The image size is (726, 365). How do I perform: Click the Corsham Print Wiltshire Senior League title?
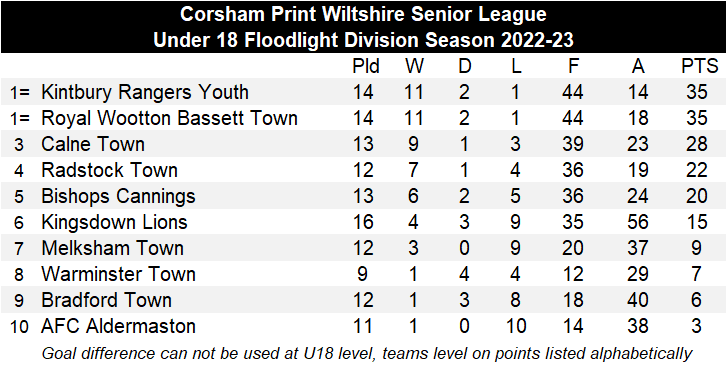tap(363, 14)
